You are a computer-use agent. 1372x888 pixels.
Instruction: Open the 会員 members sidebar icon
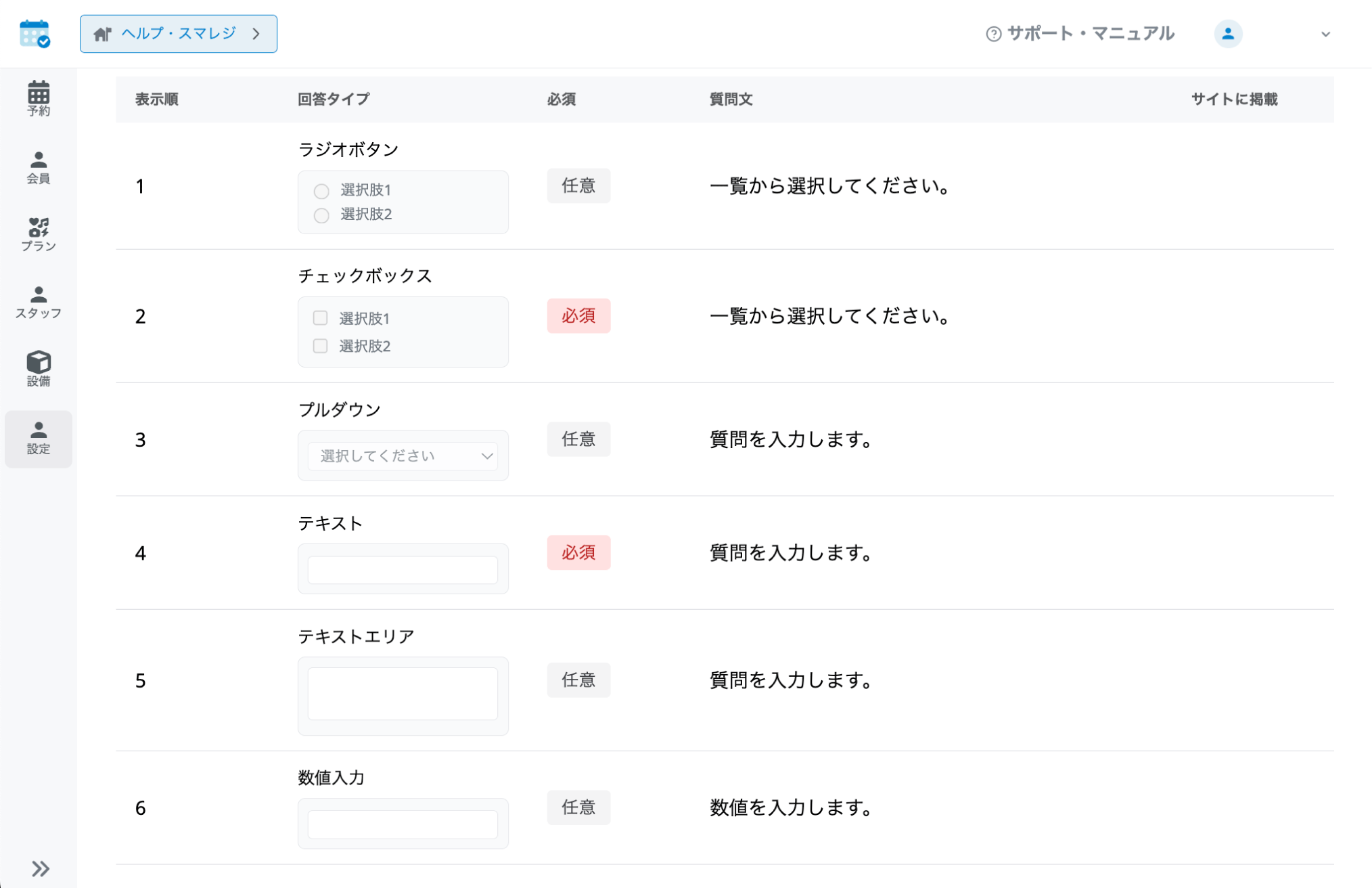coord(39,167)
